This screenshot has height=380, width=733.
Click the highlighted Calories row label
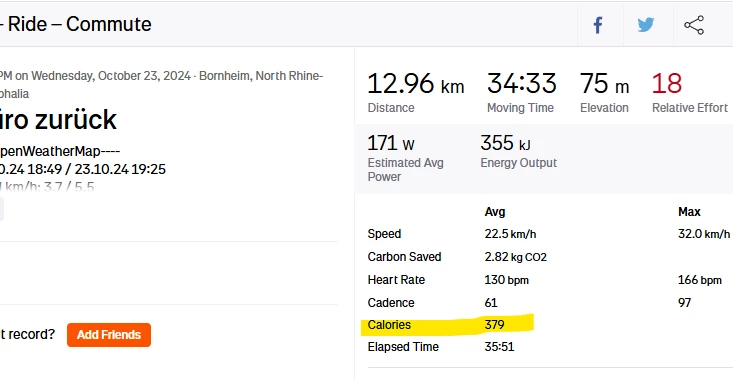[389, 325]
